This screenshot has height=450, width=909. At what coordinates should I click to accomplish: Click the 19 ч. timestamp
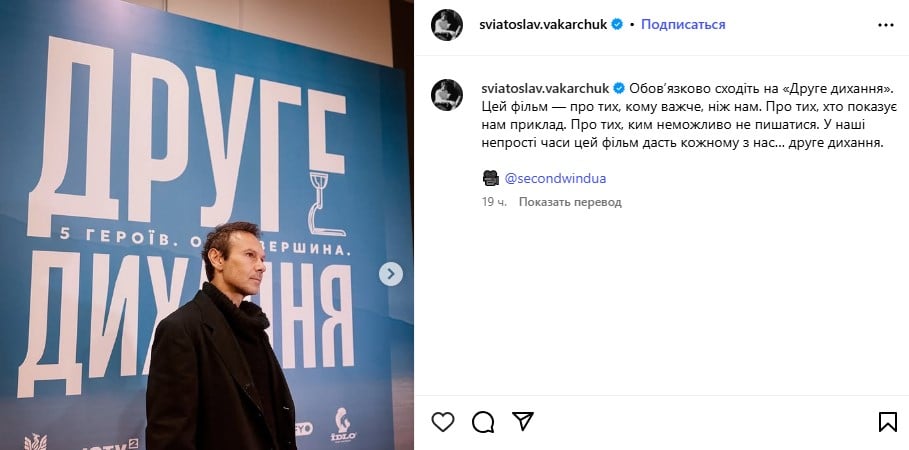[494, 202]
